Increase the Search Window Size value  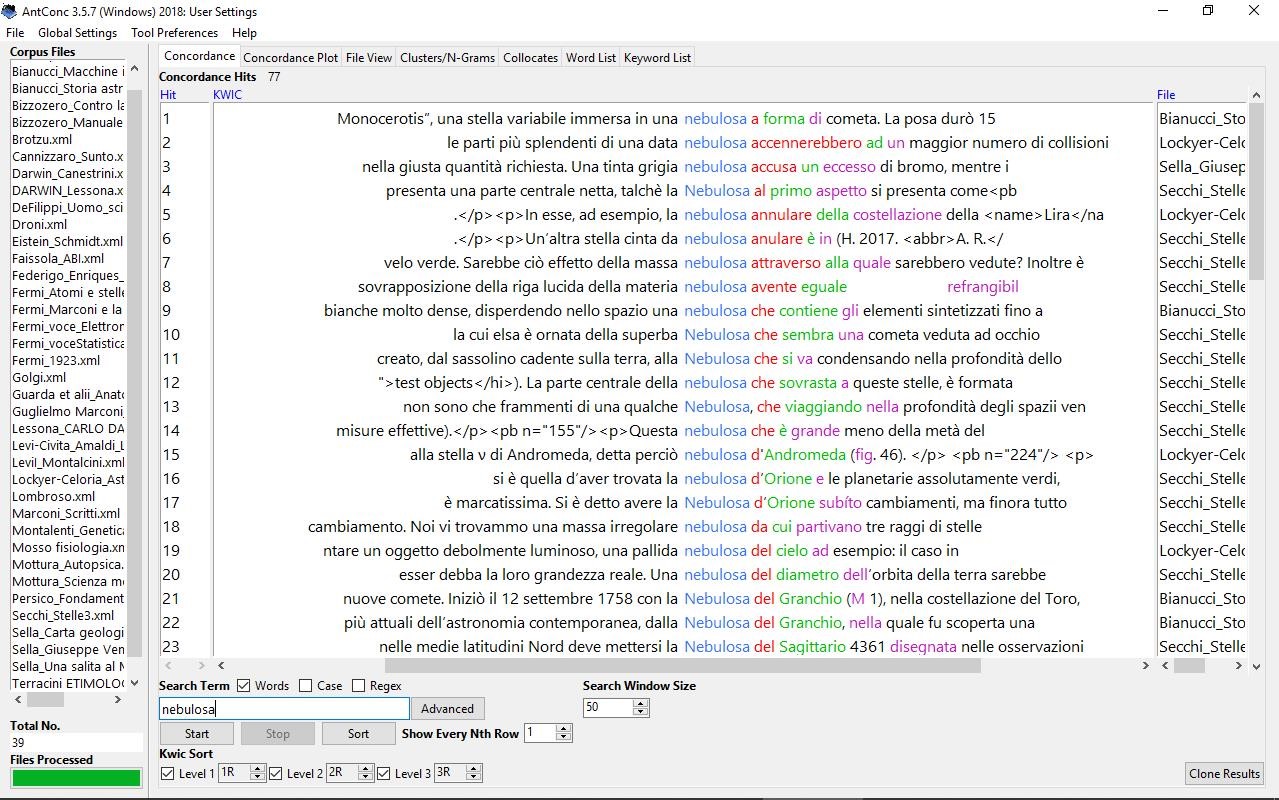coord(641,703)
